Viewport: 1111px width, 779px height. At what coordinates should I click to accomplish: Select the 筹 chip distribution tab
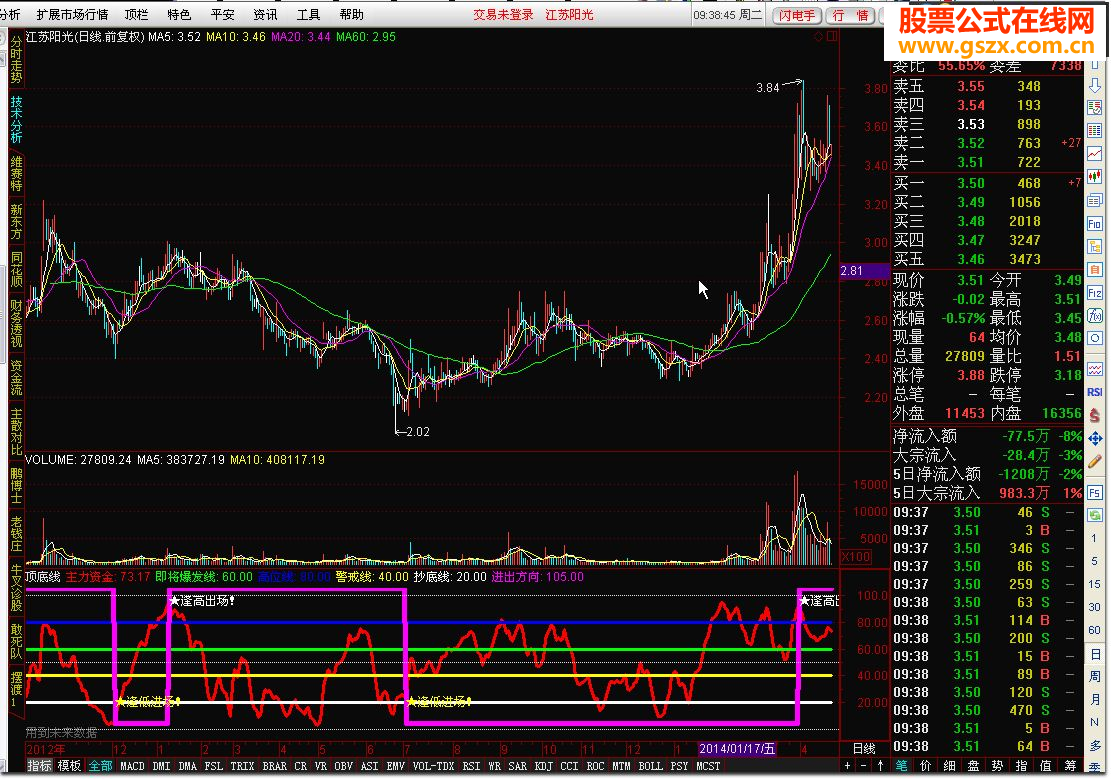(1070, 766)
